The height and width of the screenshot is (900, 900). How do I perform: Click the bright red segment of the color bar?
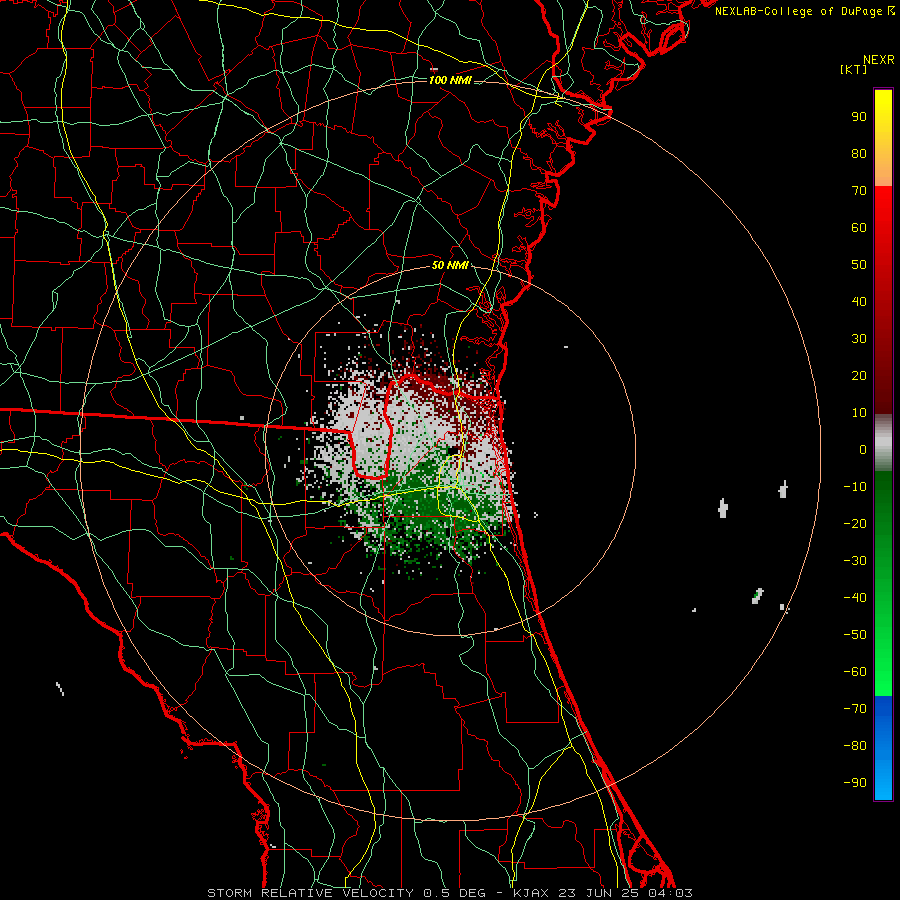click(x=883, y=300)
